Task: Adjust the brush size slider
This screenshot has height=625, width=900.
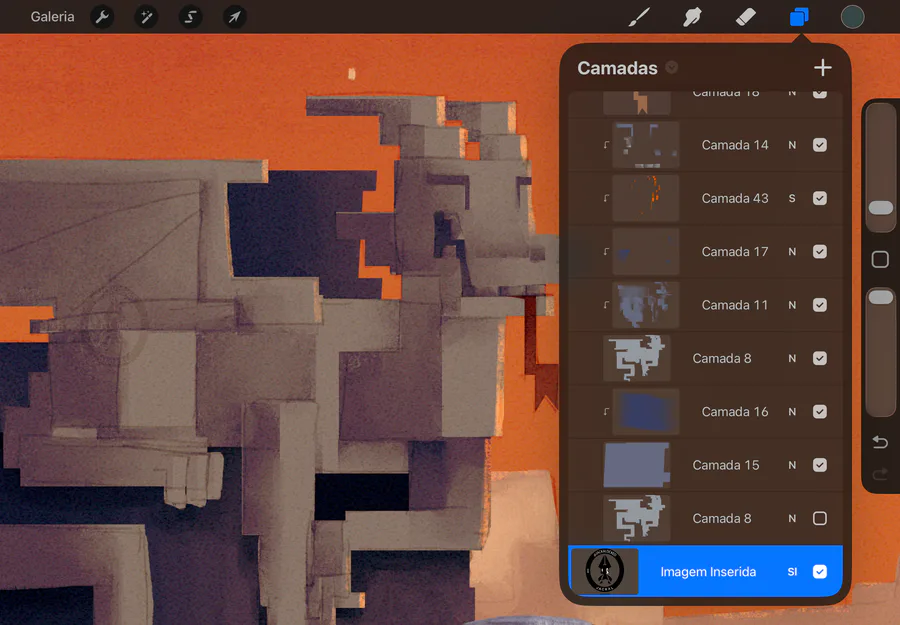Action: (x=880, y=208)
